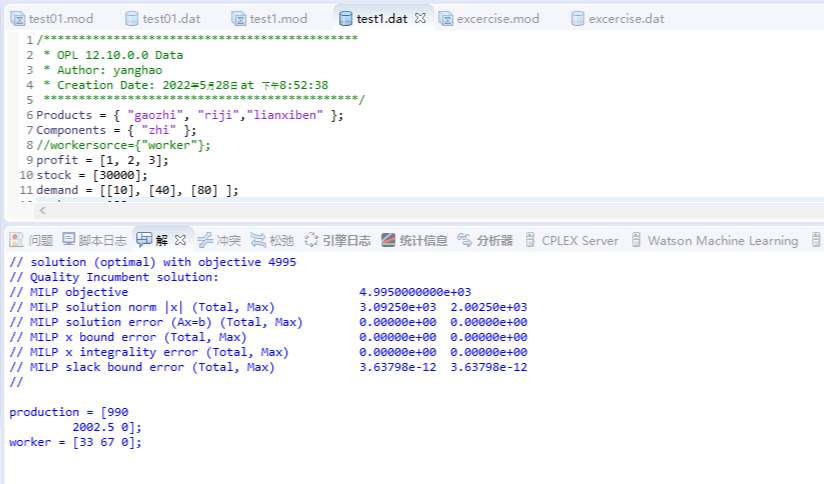This screenshot has height=484, width=824.
Task: Click the 脚本日志 console icon
Action: [69, 240]
